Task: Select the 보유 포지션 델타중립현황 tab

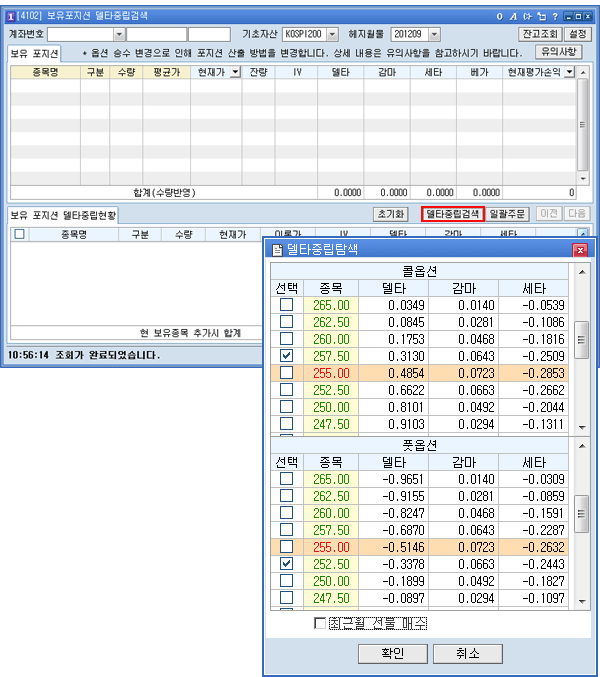Action: coord(62,214)
